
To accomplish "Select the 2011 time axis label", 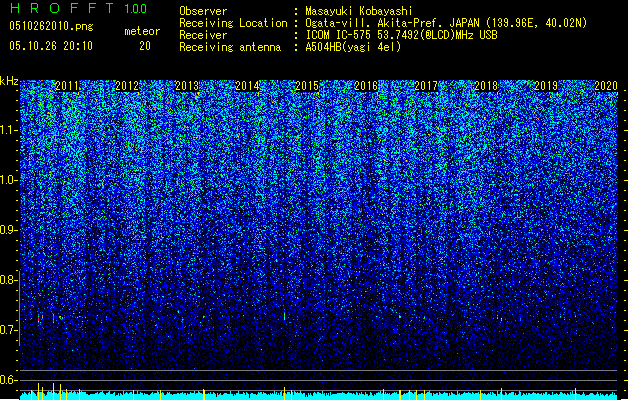I will pyautogui.click(x=67, y=86).
